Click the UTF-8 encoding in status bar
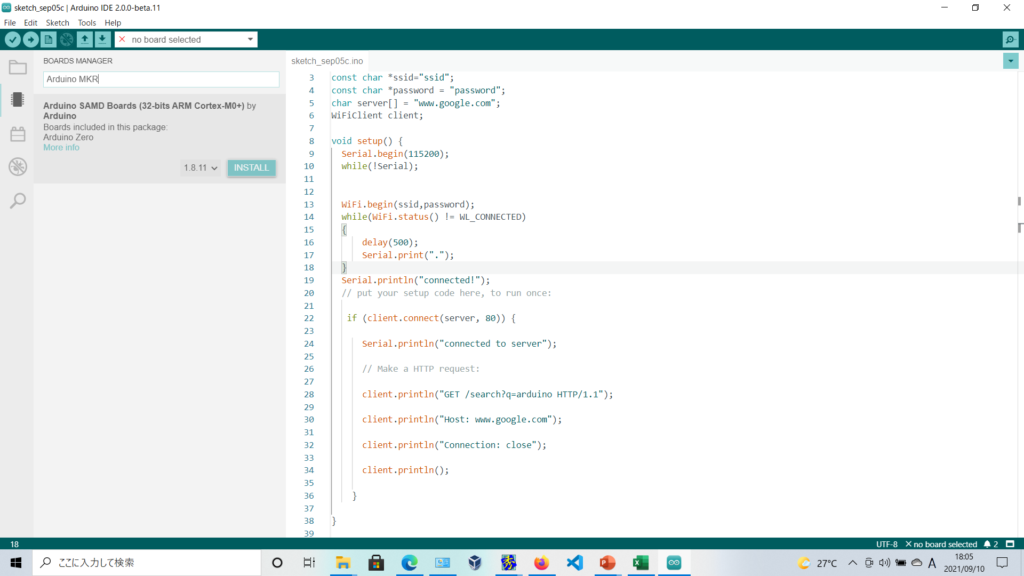This screenshot has height=576, width=1024. 887,544
